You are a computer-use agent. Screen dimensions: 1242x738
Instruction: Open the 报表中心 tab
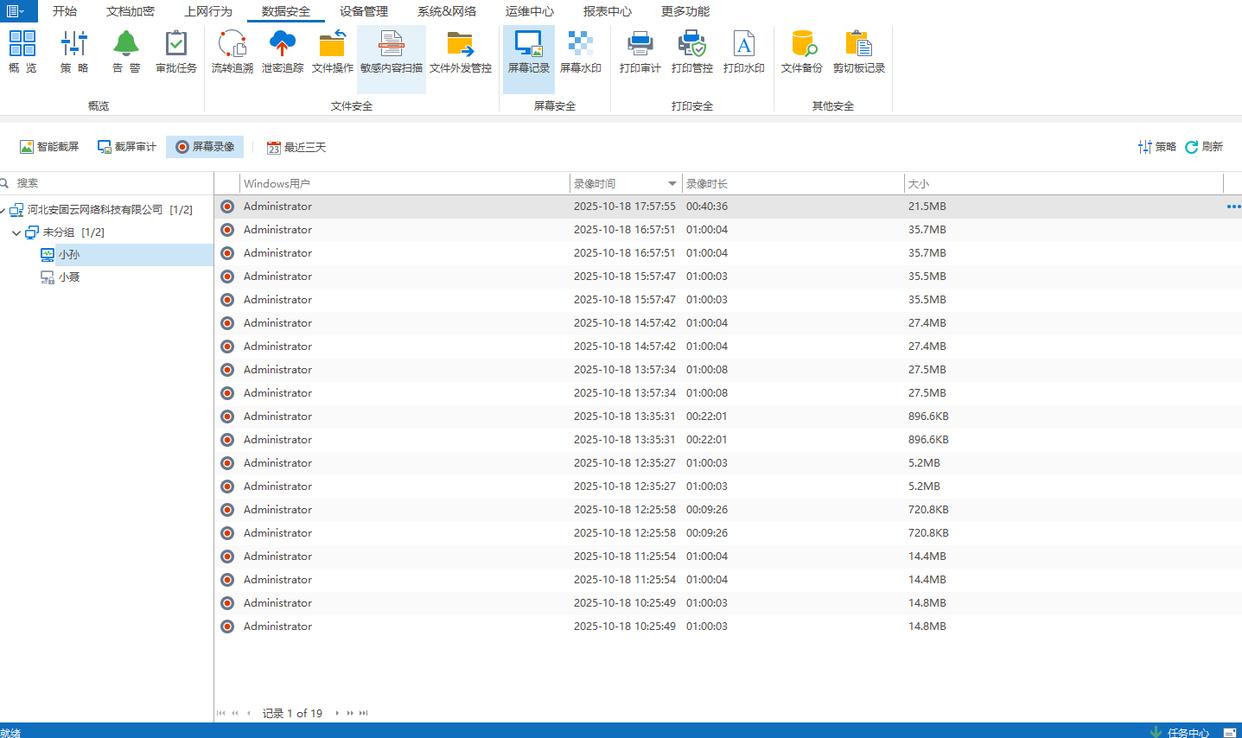(x=607, y=12)
